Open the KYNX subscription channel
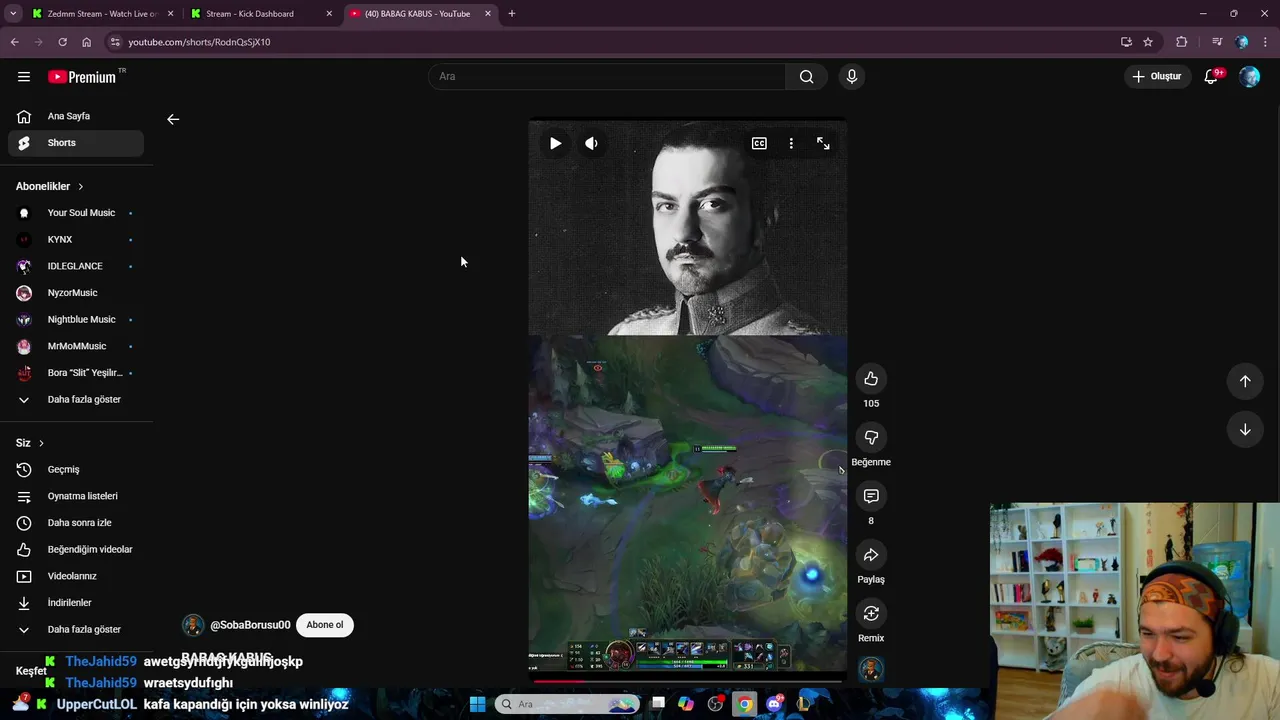Image resolution: width=1280 pixels, height=720 pixels. (76, 240)
